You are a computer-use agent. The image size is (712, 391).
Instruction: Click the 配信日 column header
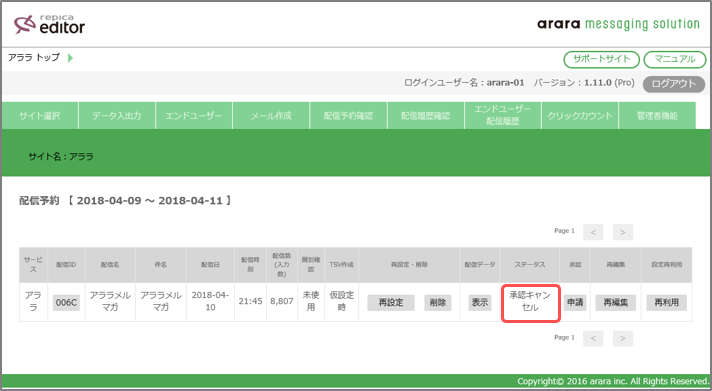[210, 265]
